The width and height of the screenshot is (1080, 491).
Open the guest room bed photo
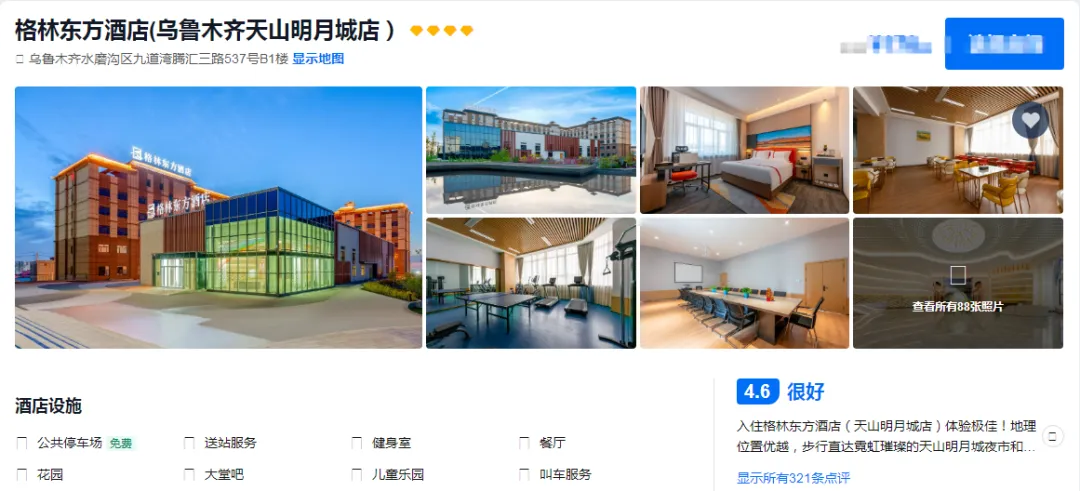(745, 150)
